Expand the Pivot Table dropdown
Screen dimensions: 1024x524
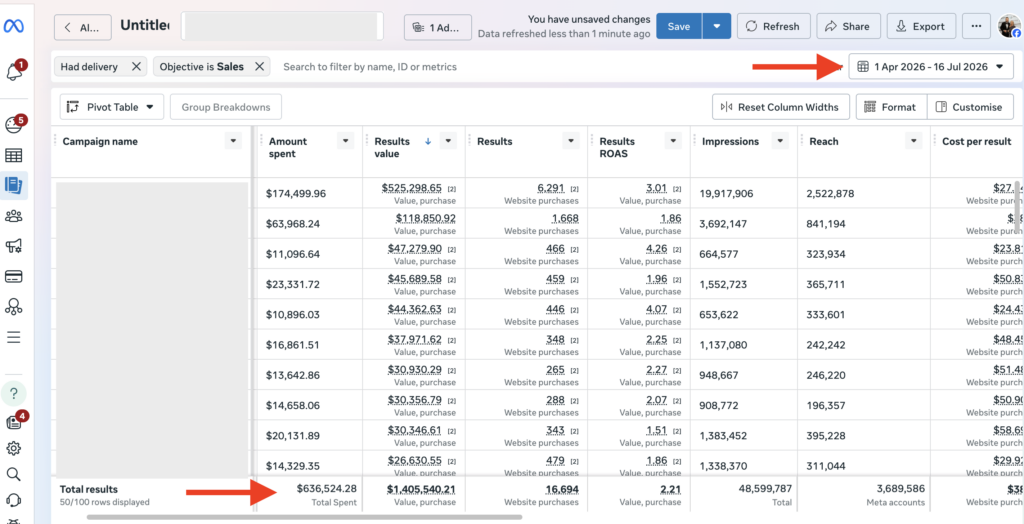pyautogui.click(x=111, y=107)
